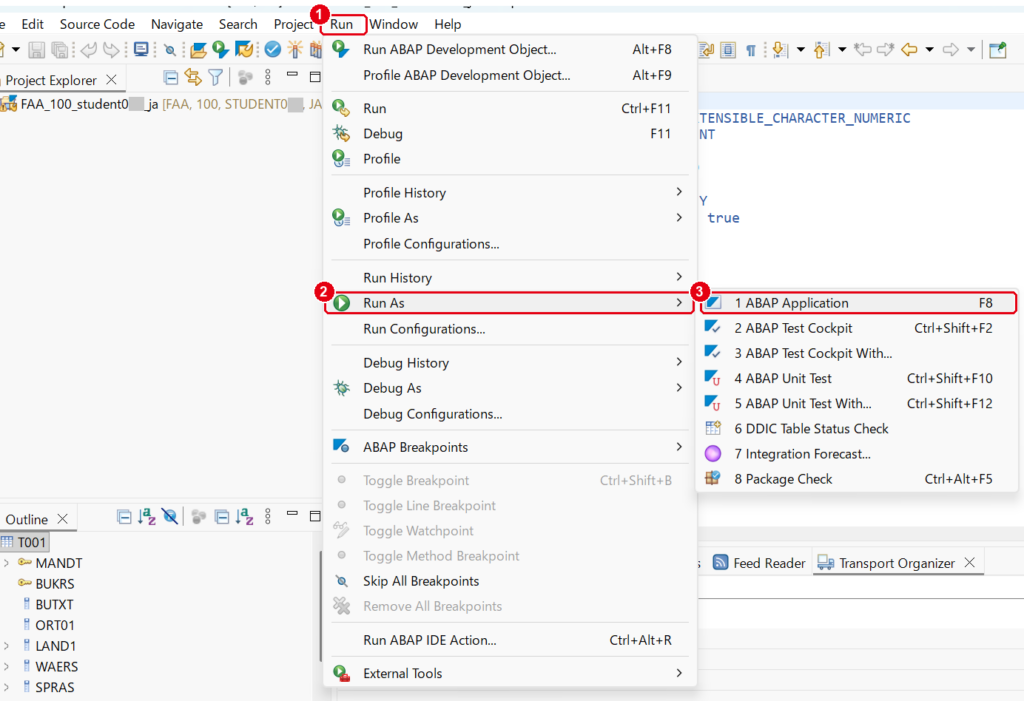The width and height of the screenshot is (1024, 701).
Task: Choose Skip All Breakpoints menu entry
Action: [x=509, y=581]
